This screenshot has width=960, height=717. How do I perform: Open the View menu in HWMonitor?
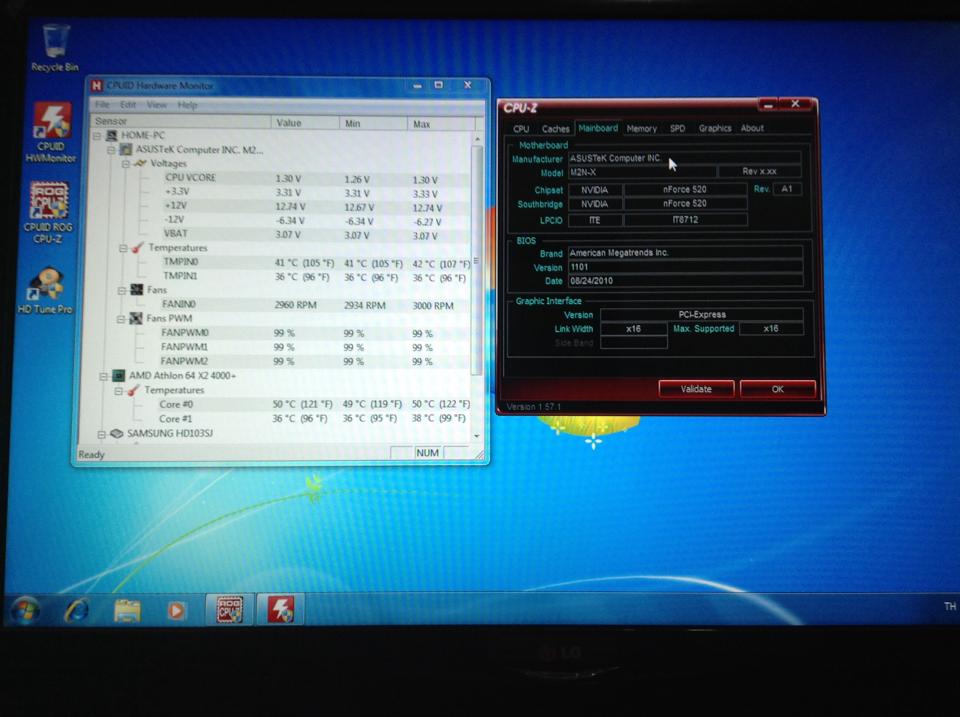point(156,105)
